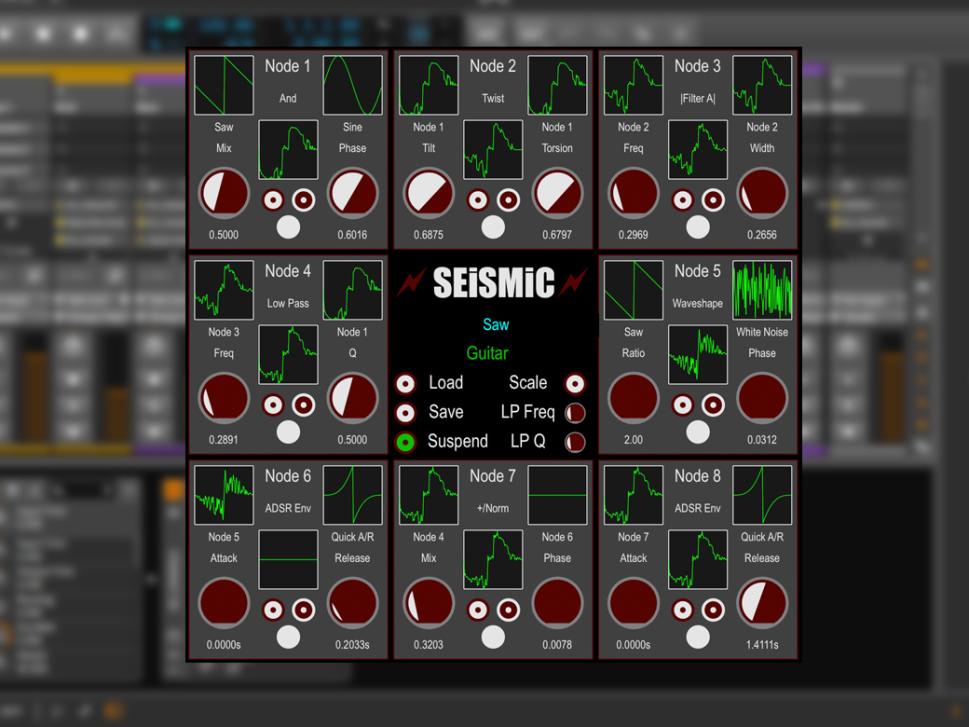Image resolution: width=969 pixels, height=727 pixels.
Task: Select the Node 5 Waveshape header
Action: click(697, 302)
